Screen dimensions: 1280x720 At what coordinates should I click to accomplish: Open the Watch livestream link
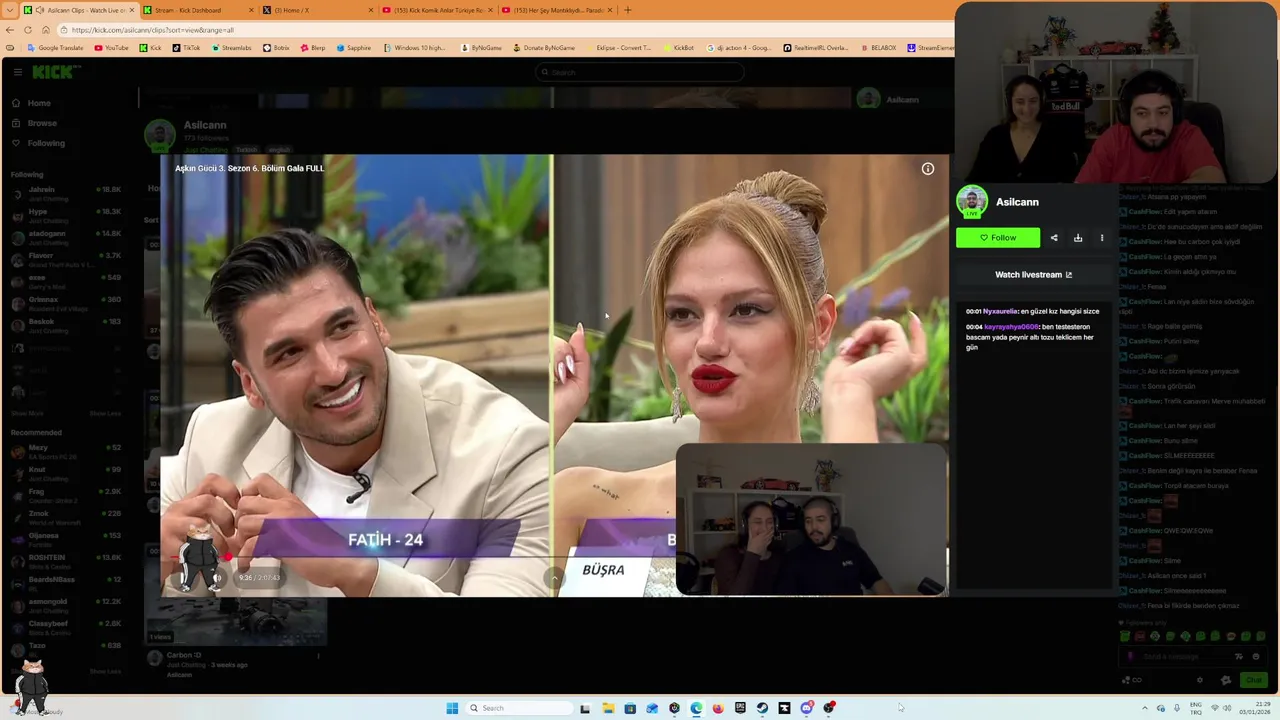(x=1033, y=275)
